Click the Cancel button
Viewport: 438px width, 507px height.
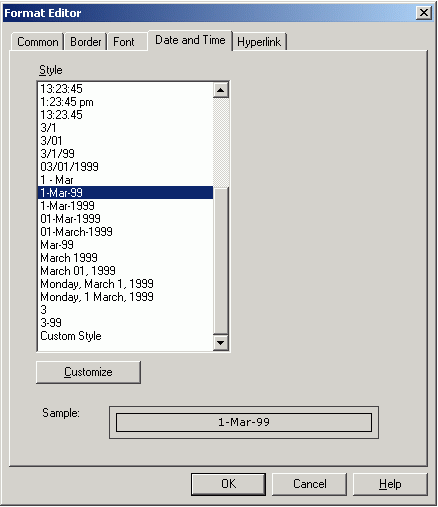coord(310,484)
